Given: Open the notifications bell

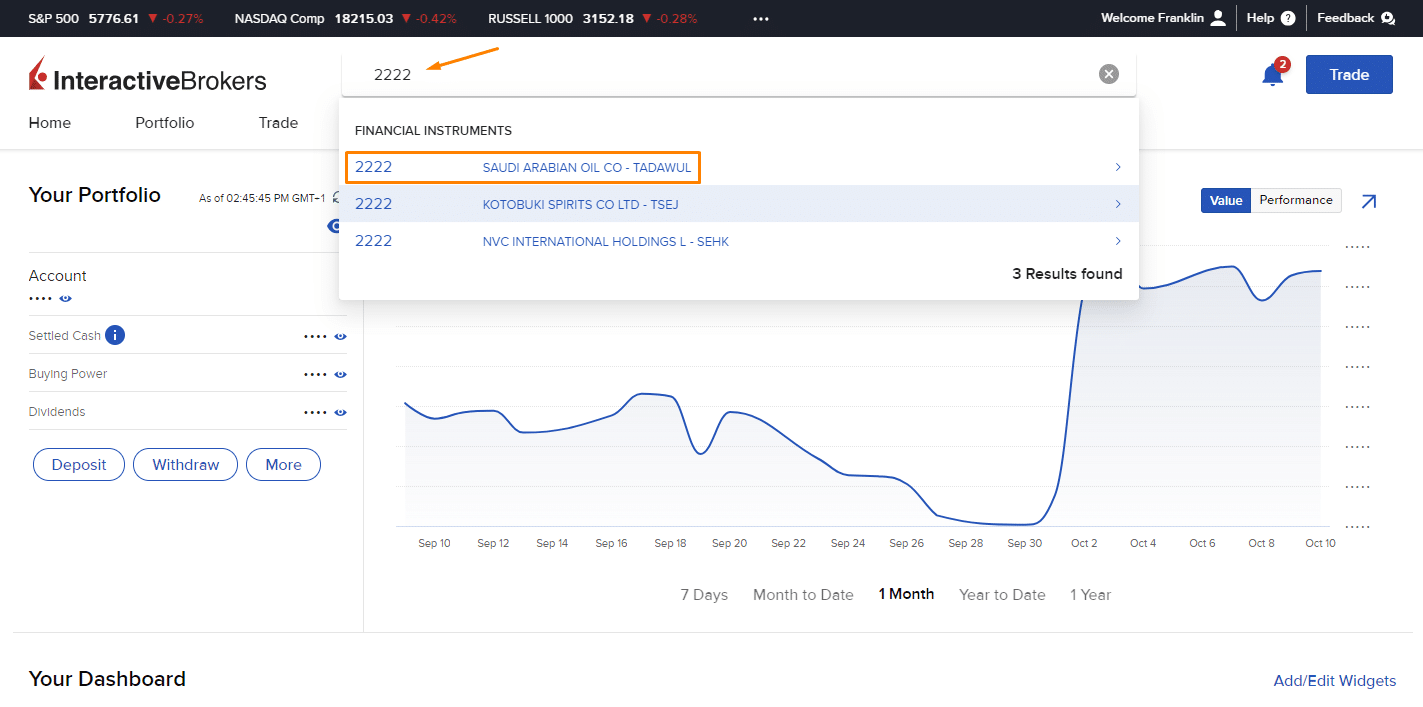Looking at the screenshot, I should (1273, 74).
